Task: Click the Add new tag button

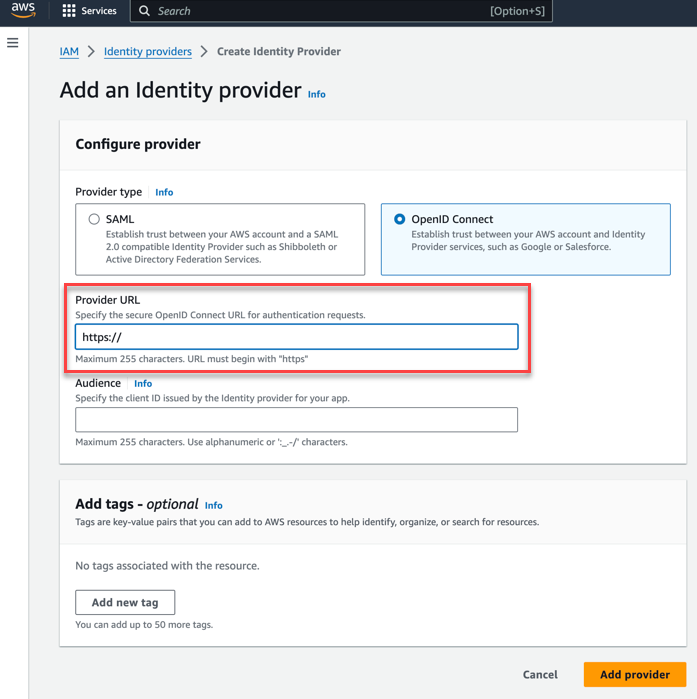Action: 125,603
